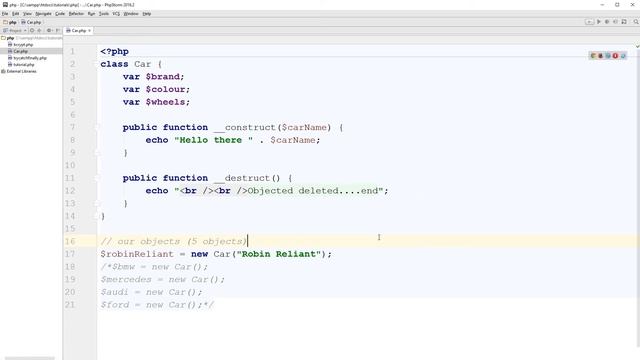This screenshot has height=360, width=640.
Task: Click the fold end marker at line 14
Action: 97,216
